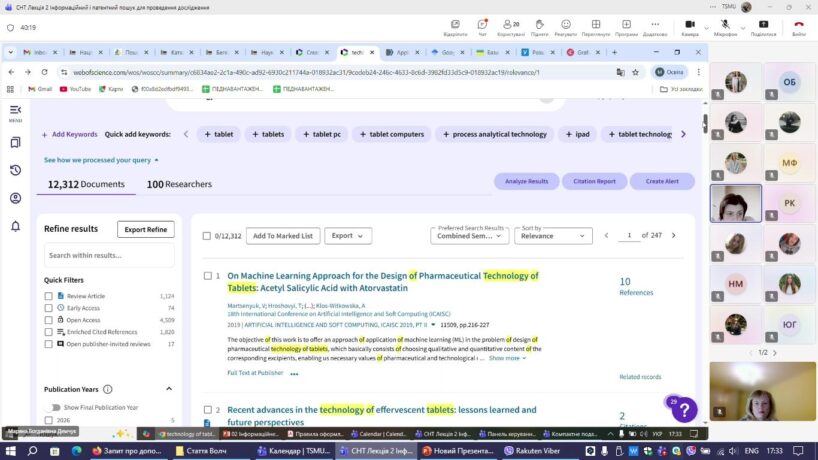
Task: Click the Publication Years info icon
Action: tap(108, 389)
